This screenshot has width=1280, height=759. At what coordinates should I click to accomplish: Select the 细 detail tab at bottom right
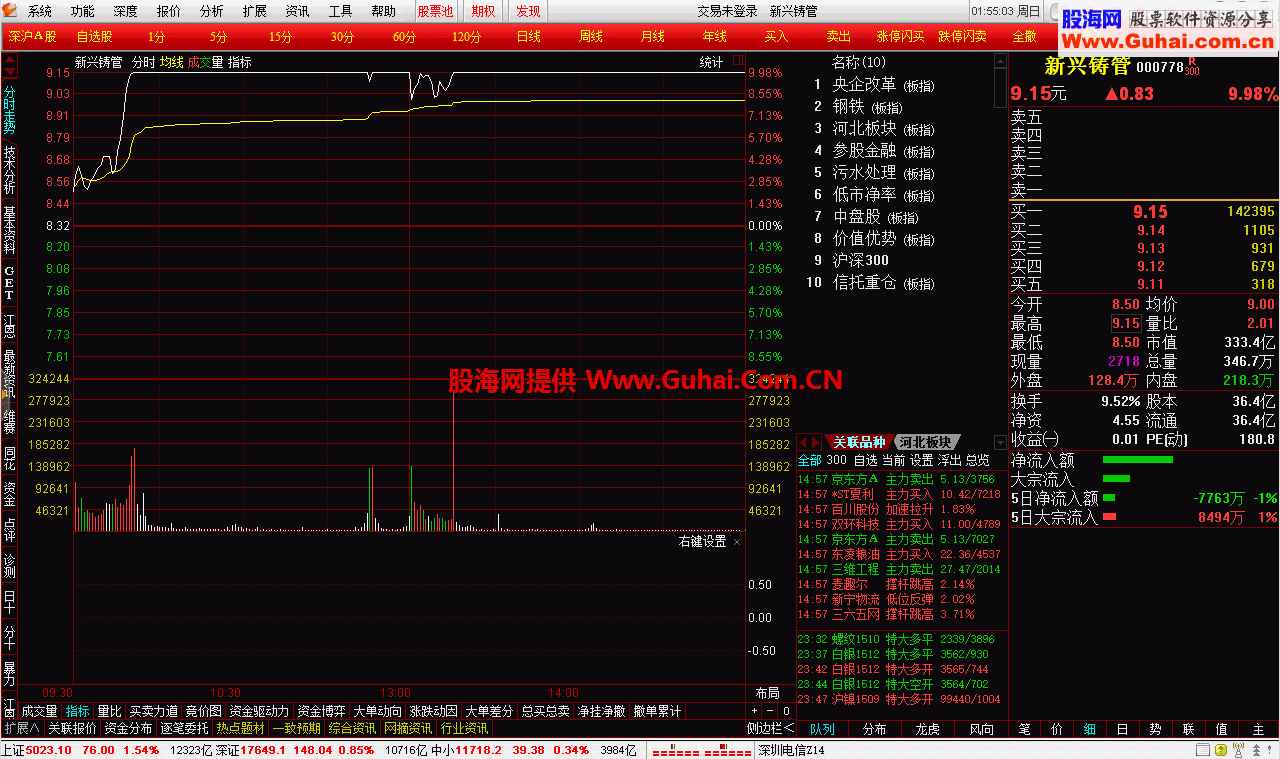click(x=1089, y=729)
